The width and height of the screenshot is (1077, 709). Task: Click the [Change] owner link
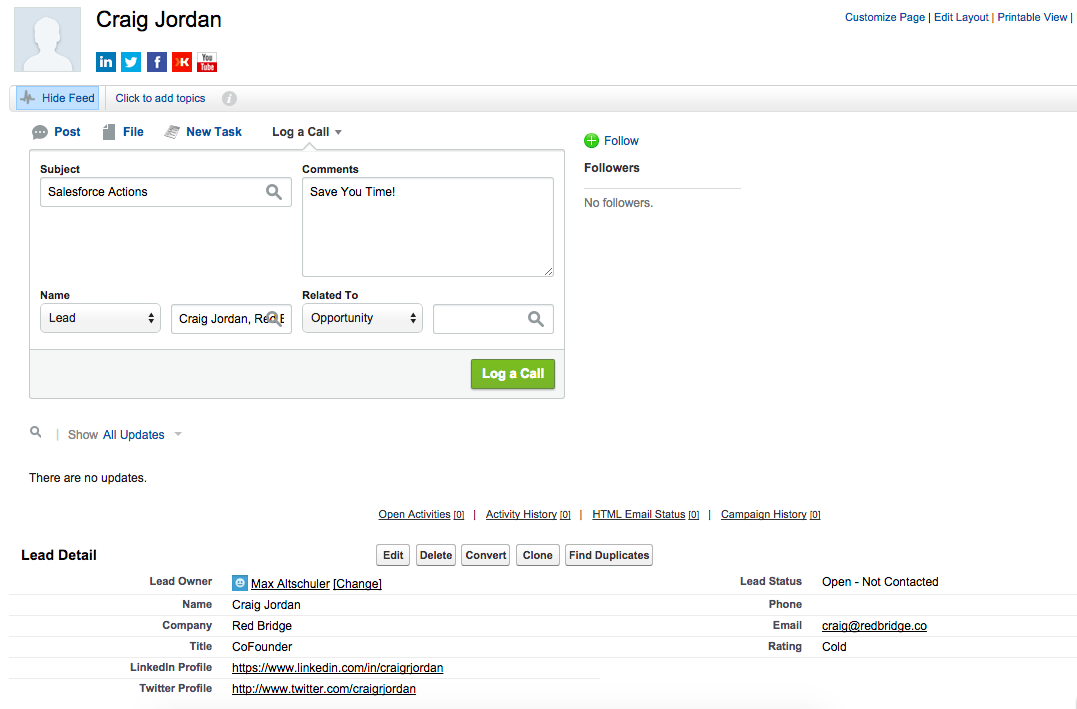357,584
